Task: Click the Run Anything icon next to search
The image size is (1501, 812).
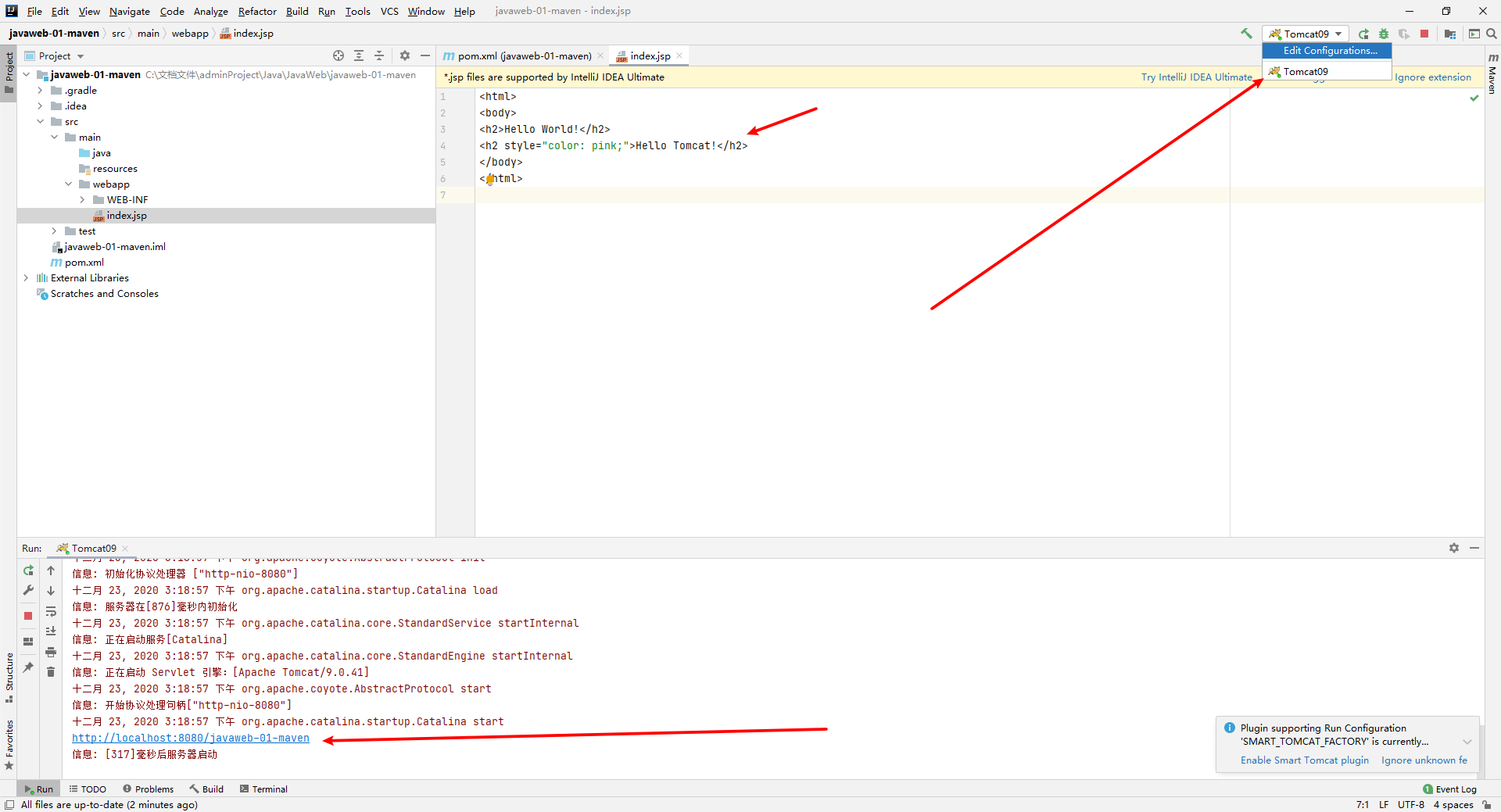Action: point(1474,34)
